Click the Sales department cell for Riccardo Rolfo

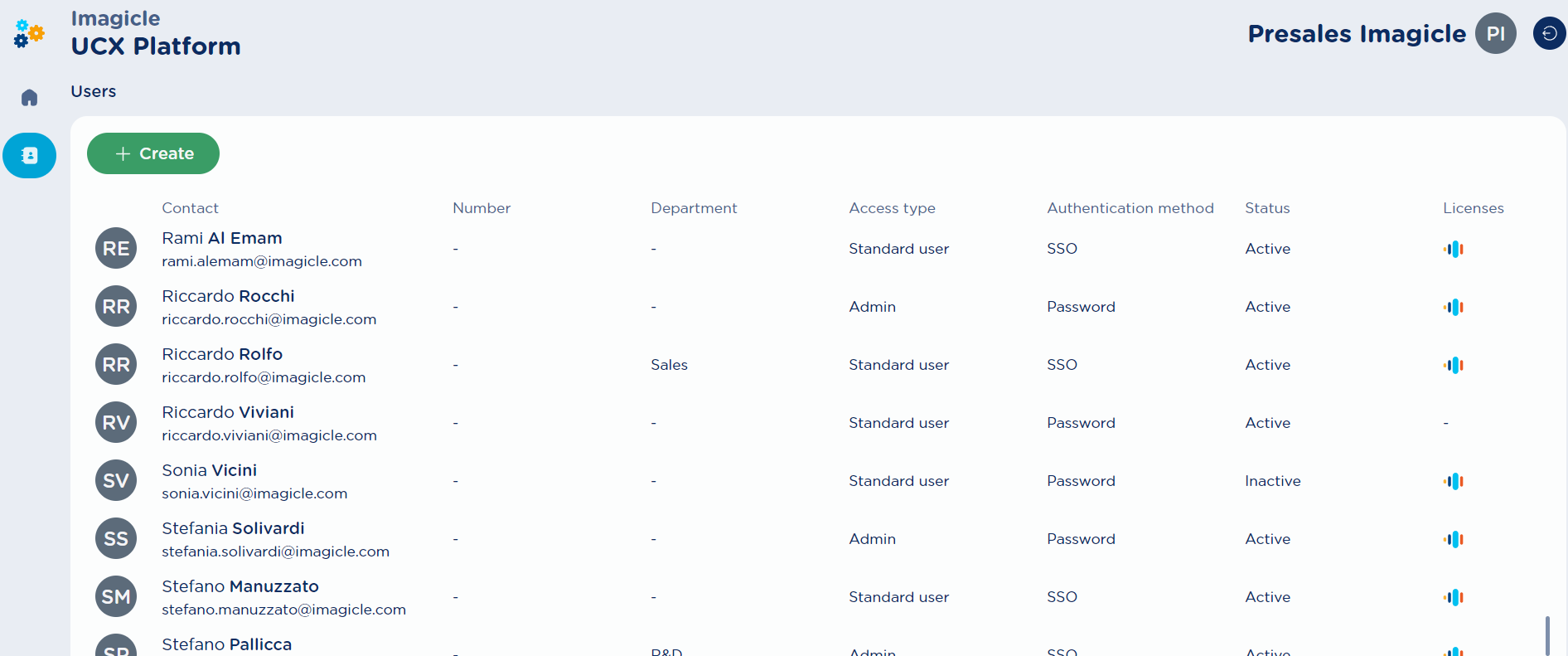click(669, 365)
